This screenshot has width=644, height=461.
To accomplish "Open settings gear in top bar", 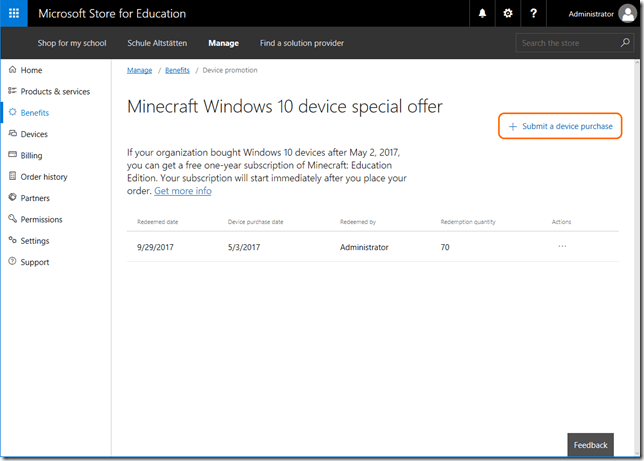I will (x=508, y=14).
